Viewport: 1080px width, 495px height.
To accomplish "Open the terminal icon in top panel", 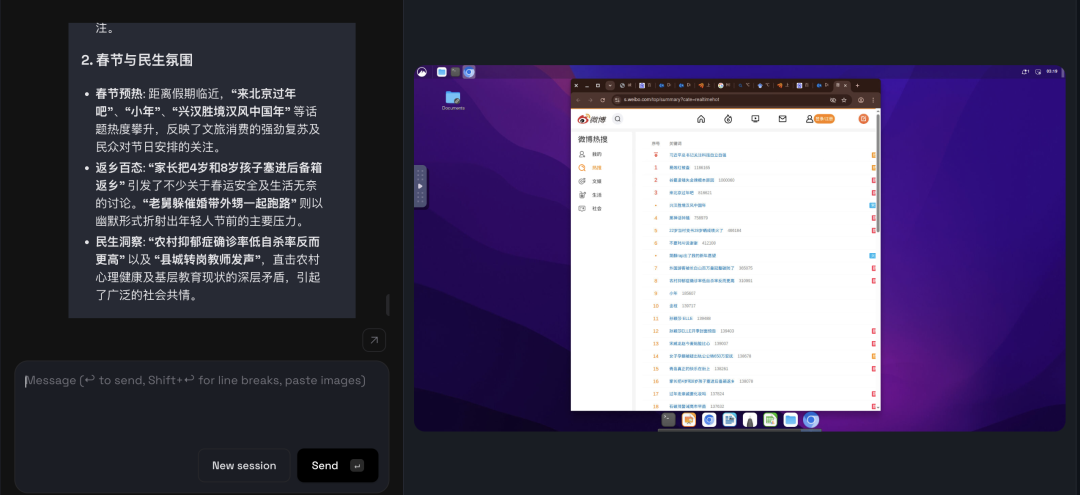I will tap(455, 72).
